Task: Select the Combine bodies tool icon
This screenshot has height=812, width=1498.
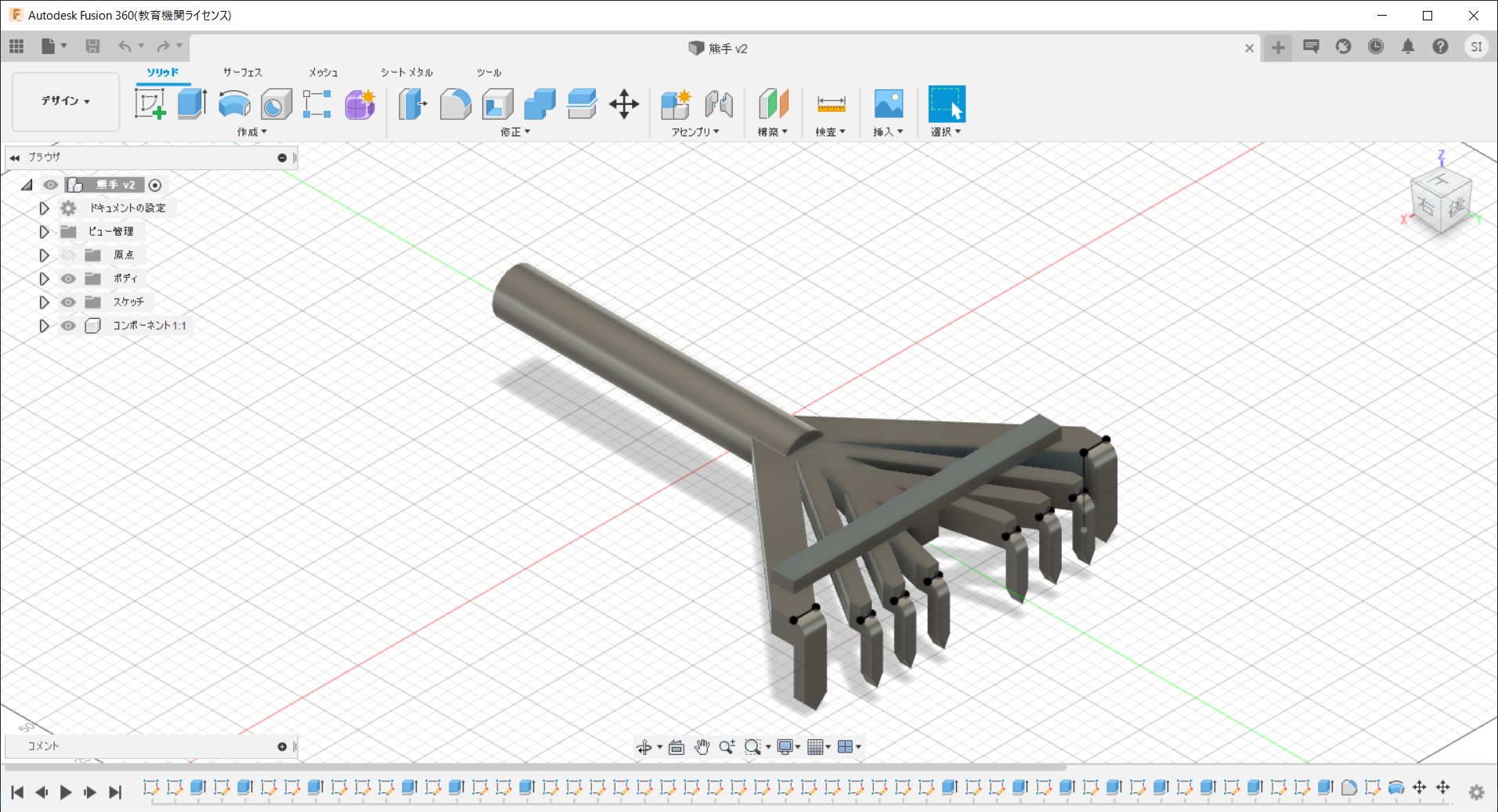Action: [x=540, y=103]
